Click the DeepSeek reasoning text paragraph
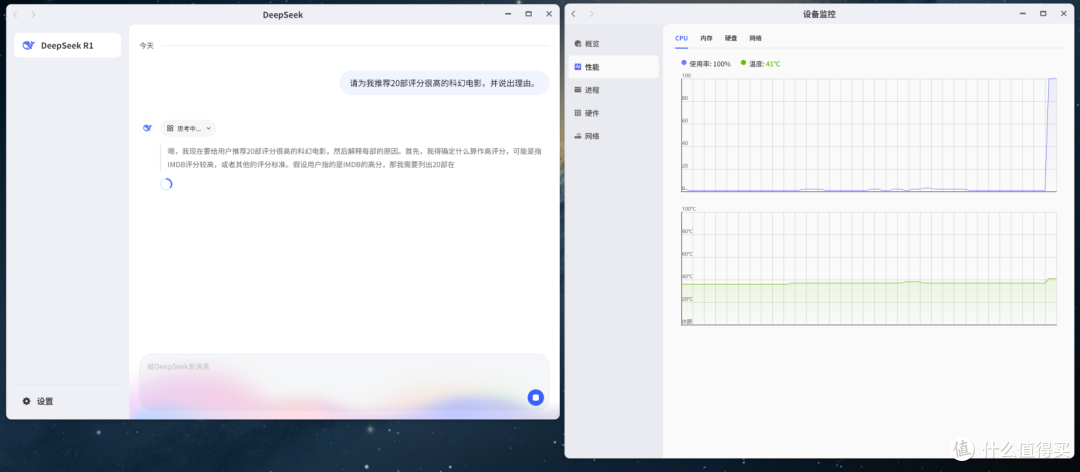 (354, 158)
